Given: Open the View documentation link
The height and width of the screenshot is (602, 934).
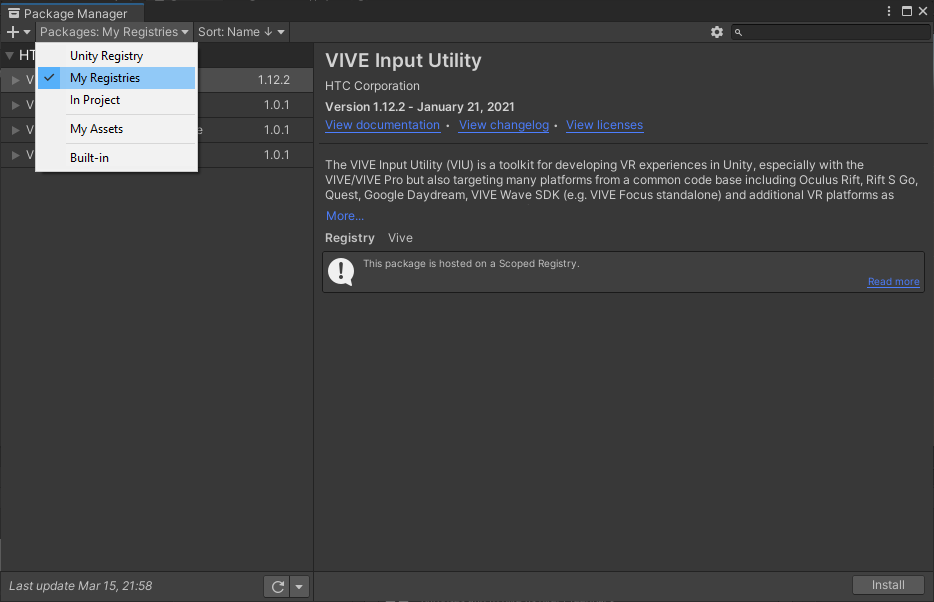Looking at the screenshot, I should tap(382, 125).
